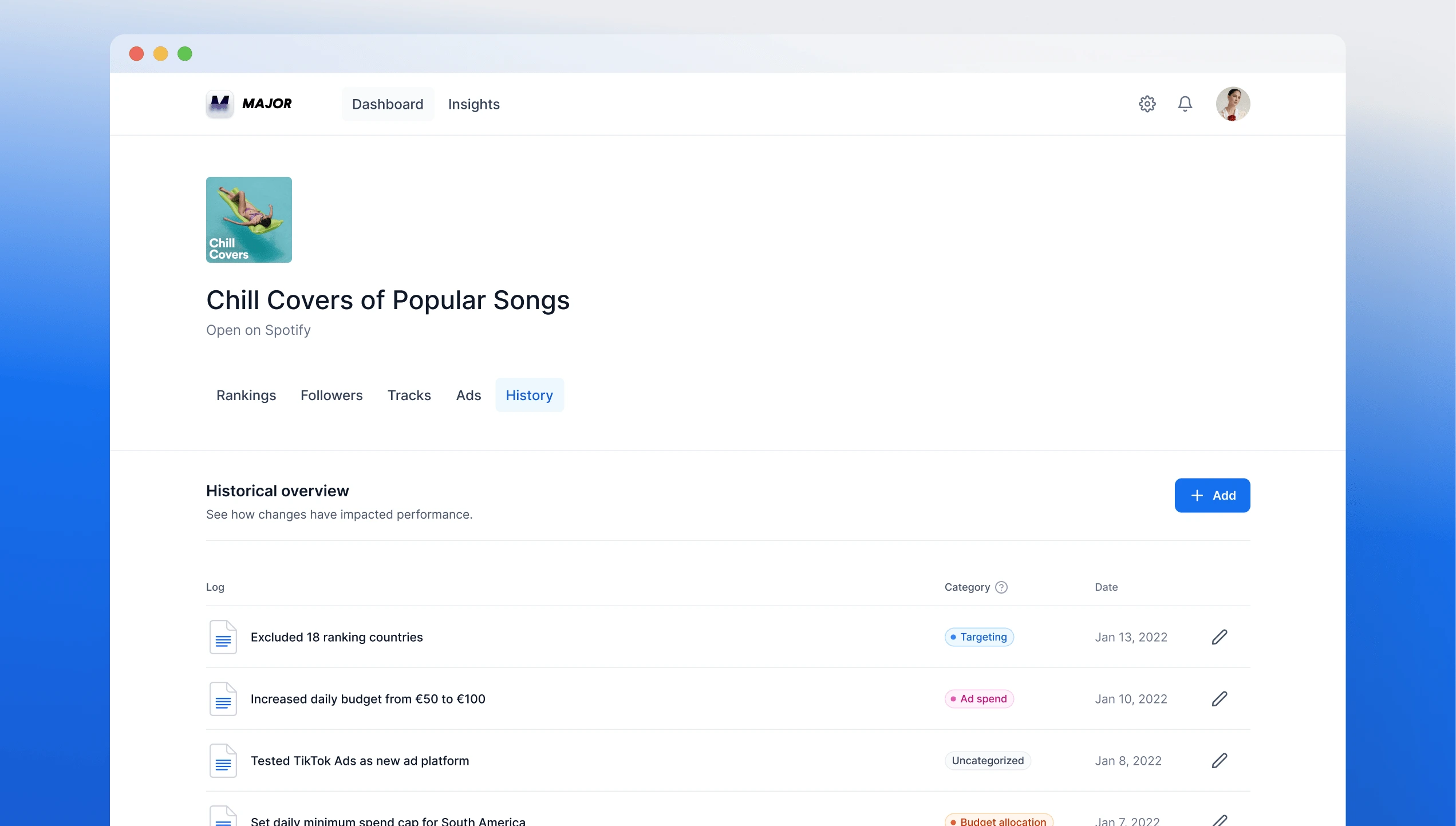This screenshot has width=1456, height=826.
Task: View notifications via the bell icon
Action: point(1185,104)
